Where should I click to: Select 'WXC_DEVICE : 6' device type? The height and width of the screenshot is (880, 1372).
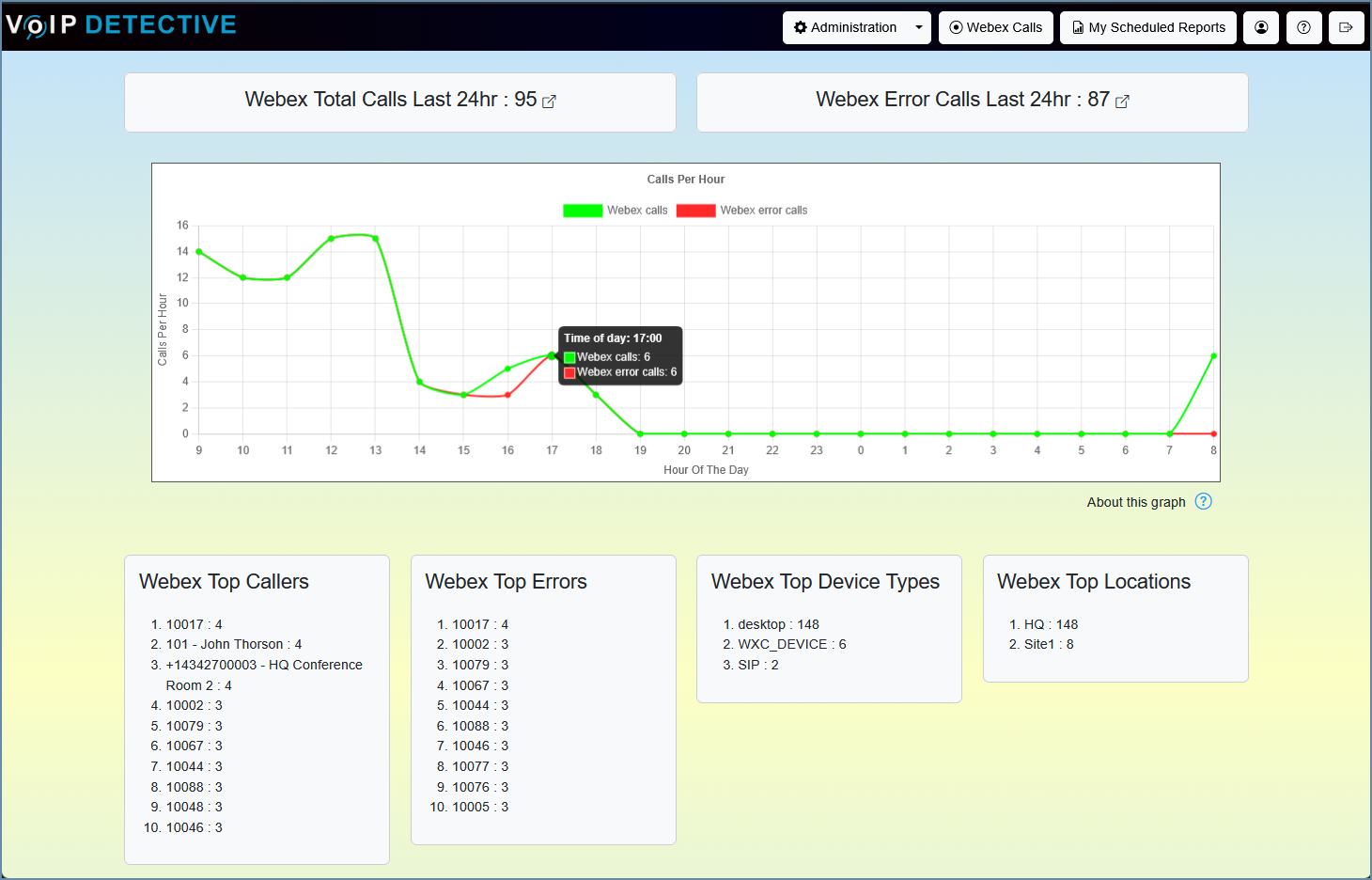792,644
